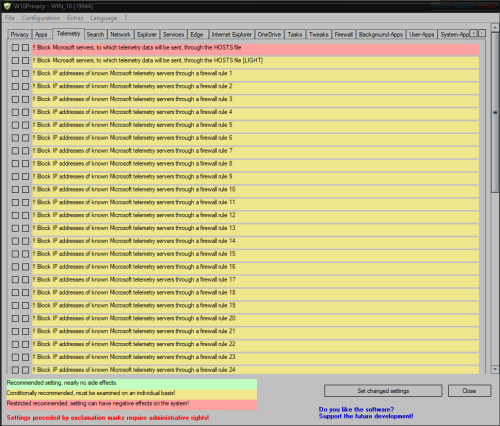Switch to the Apps tab
The width and height of the screenshot is (500, 426).
[x=41, y=34]
